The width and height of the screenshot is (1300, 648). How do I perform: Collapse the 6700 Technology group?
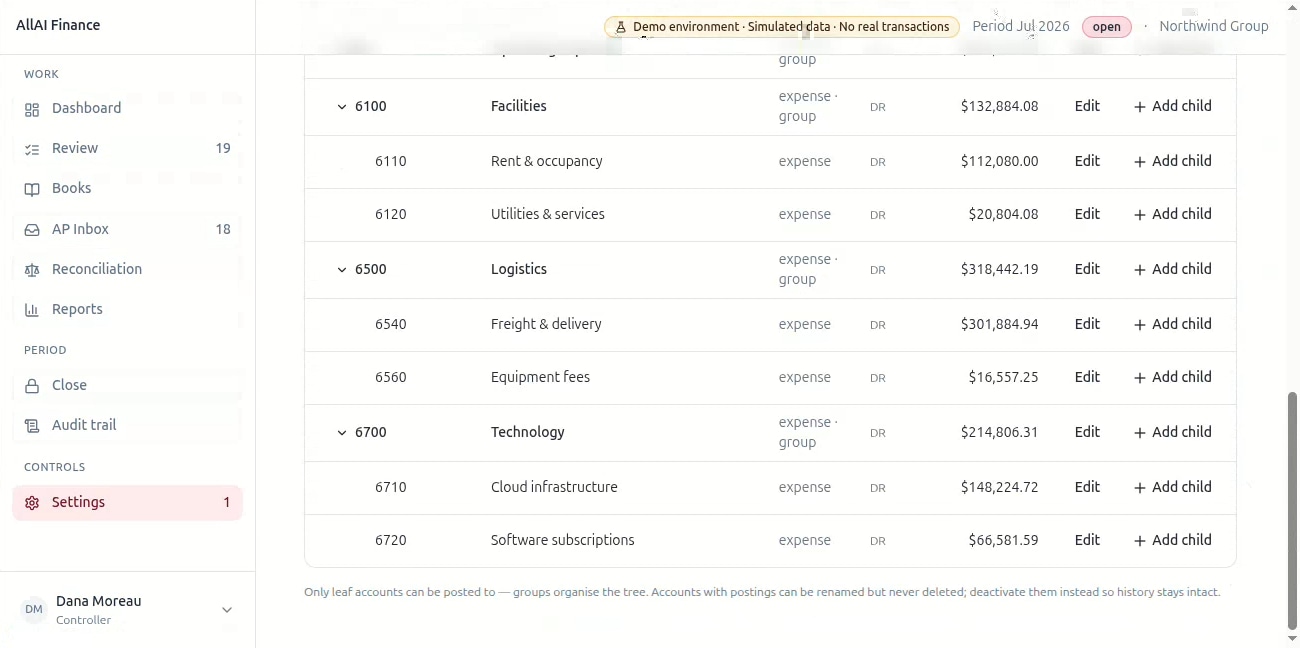[342, 433]
